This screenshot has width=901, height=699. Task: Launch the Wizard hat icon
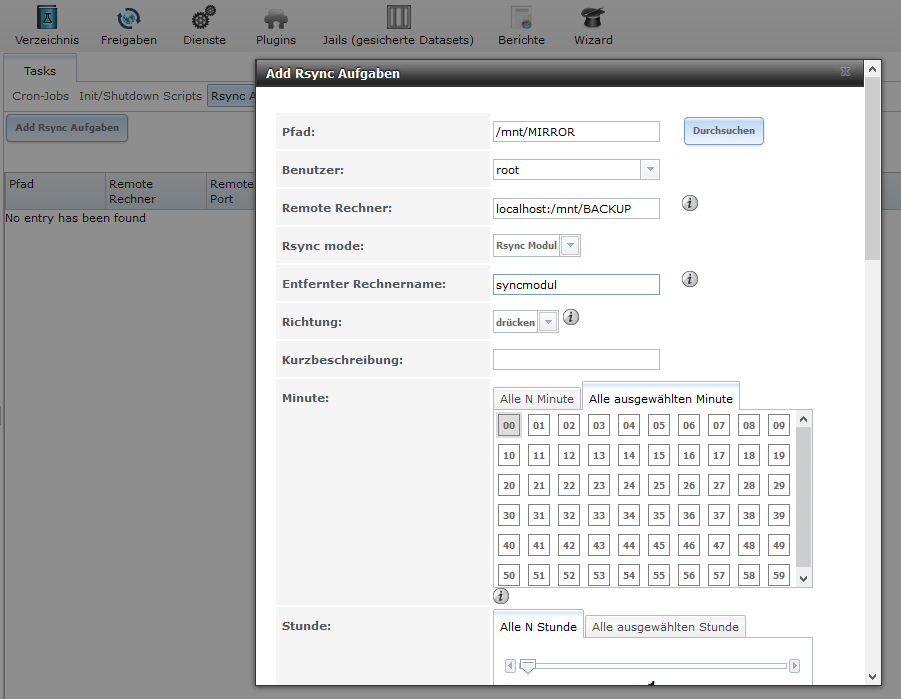click(593, 19)
